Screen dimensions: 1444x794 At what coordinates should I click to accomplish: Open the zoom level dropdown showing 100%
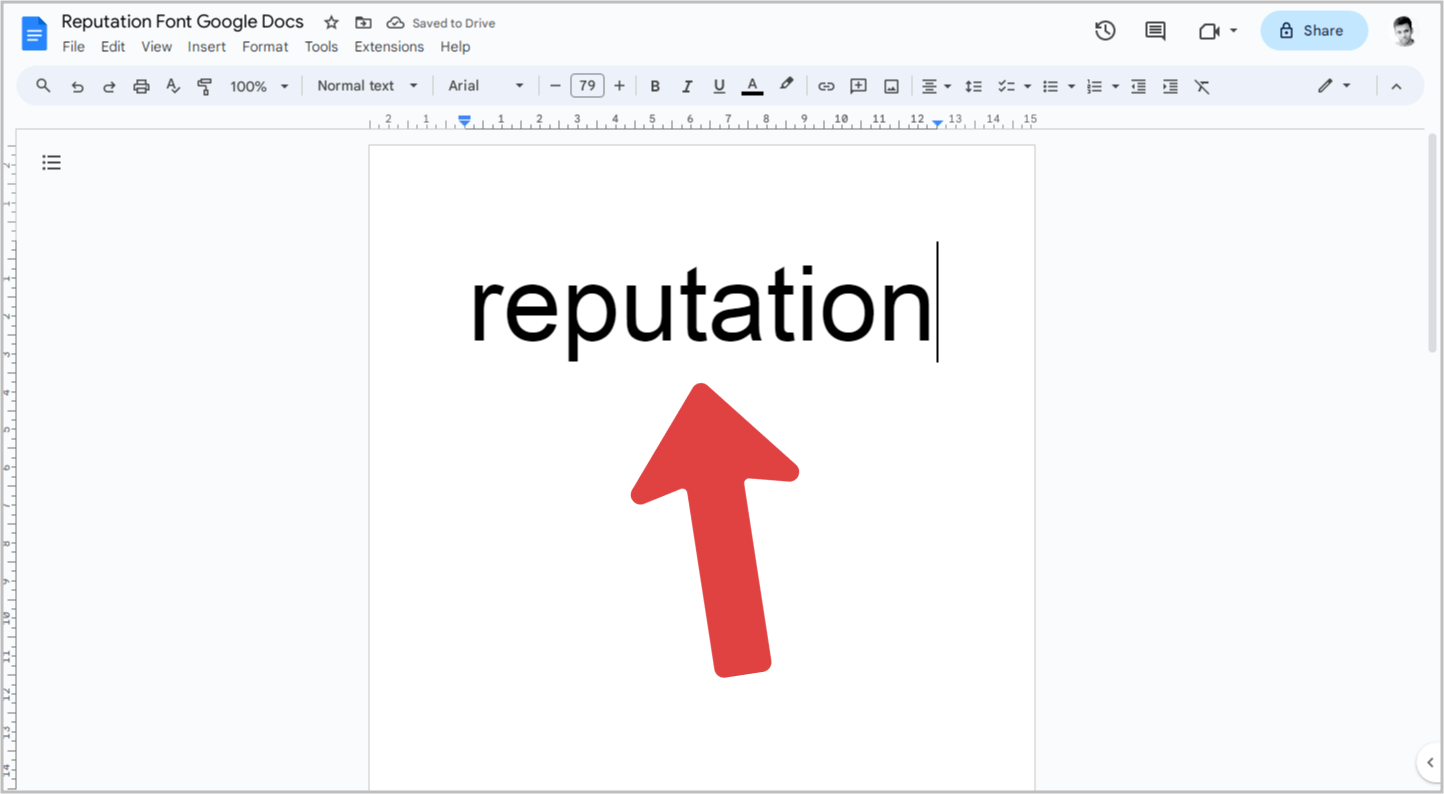click(257, 86)
